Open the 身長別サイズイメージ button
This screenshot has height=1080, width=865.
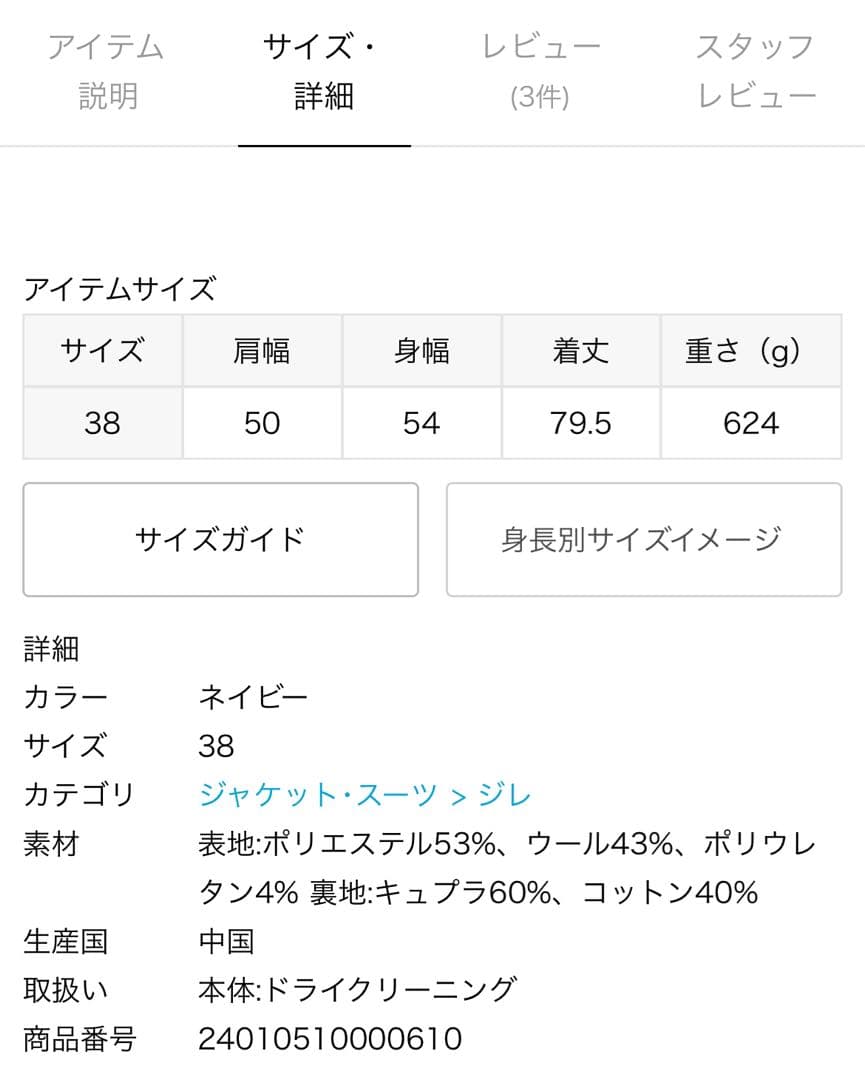click(x=643, y=540)
